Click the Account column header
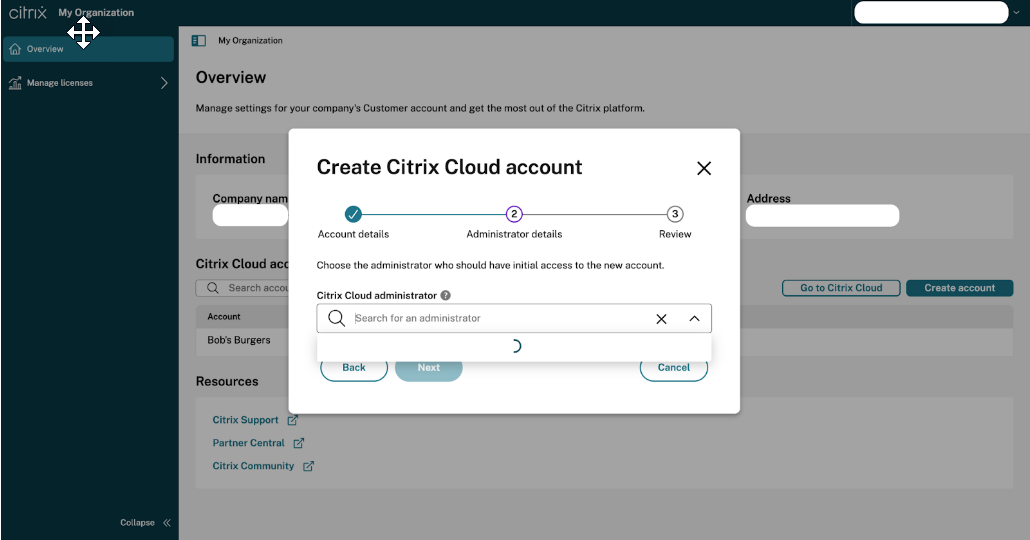This screenshot has width=1030, height=540. 224,317
